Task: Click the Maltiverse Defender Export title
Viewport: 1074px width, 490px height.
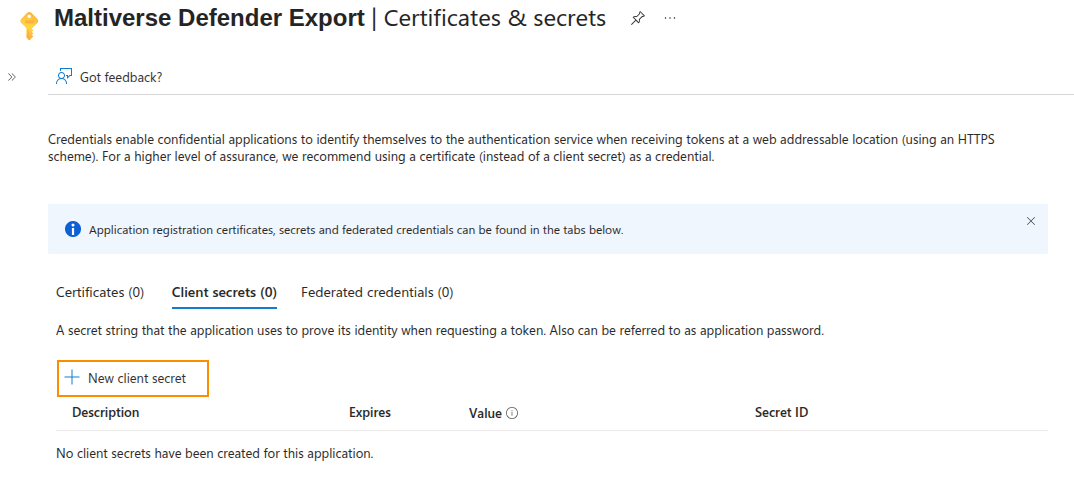Action: click(x=209, y=18)
